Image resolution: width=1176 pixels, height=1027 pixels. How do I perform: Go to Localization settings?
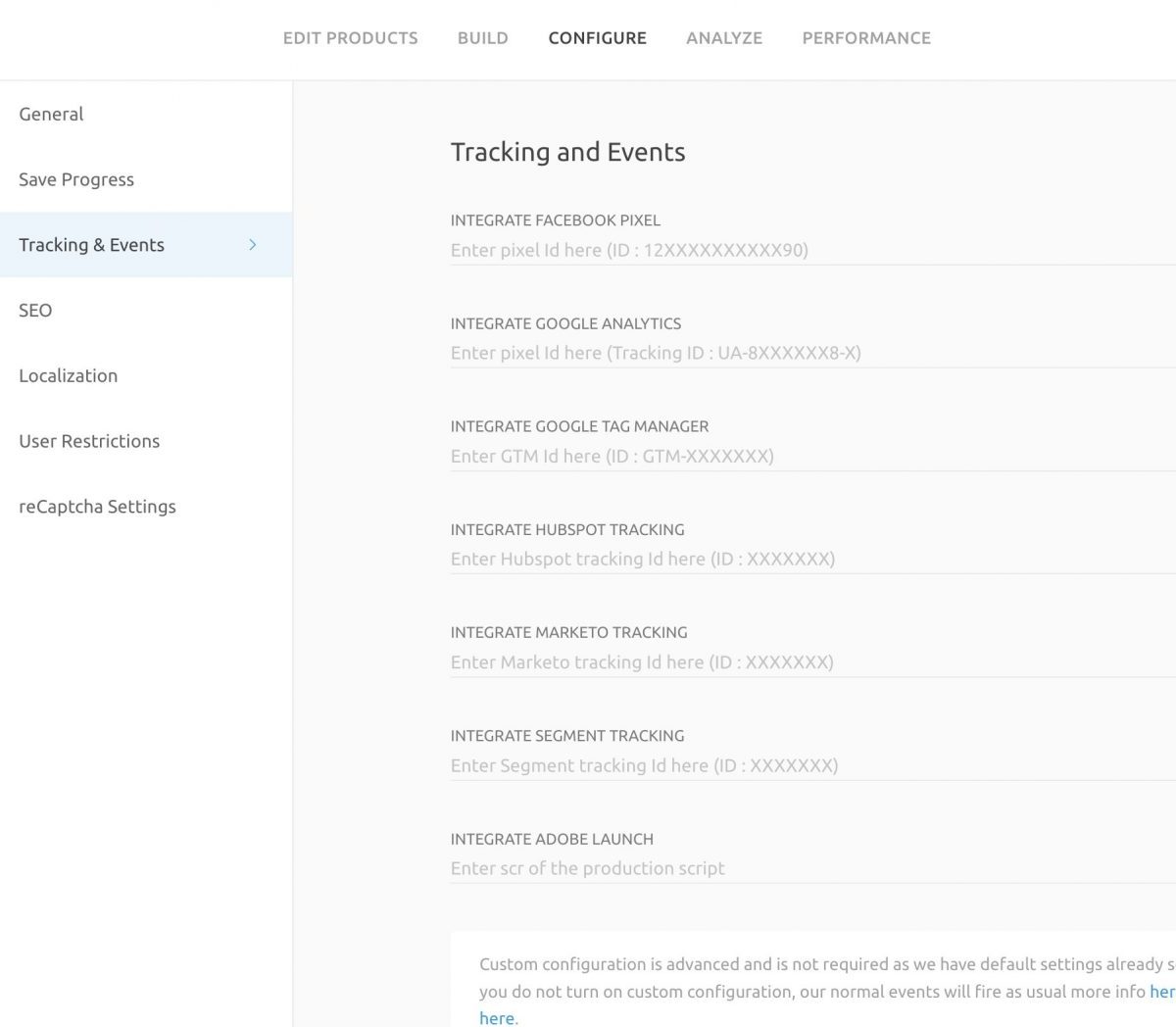(x=68, y=375)
